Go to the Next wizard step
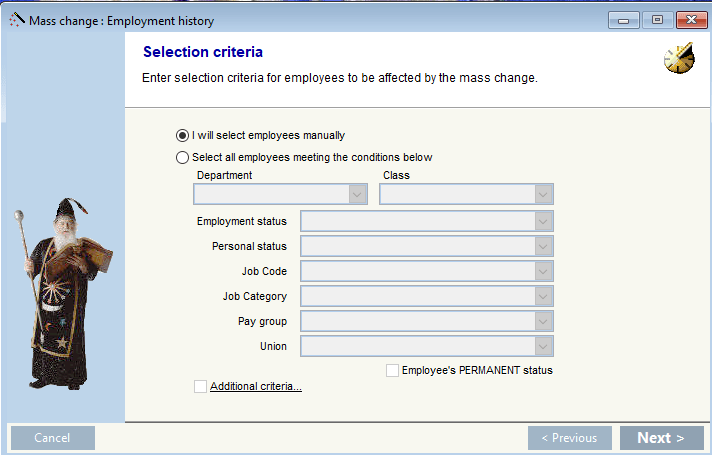Viewport: 712px width, 455px height. pyautogui.click(x=661, y=438)
